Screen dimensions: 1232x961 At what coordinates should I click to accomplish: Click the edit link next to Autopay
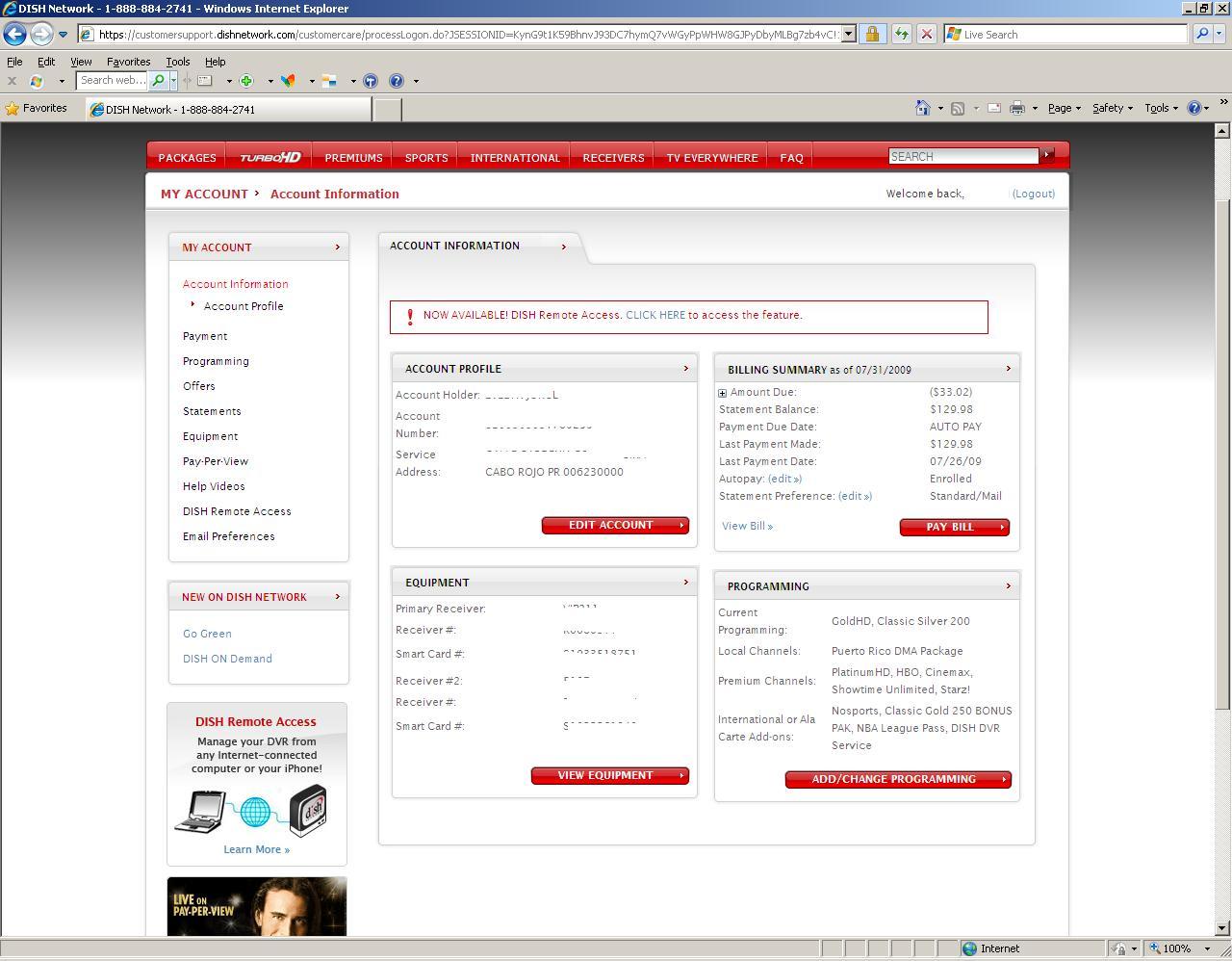click(784, 479)
